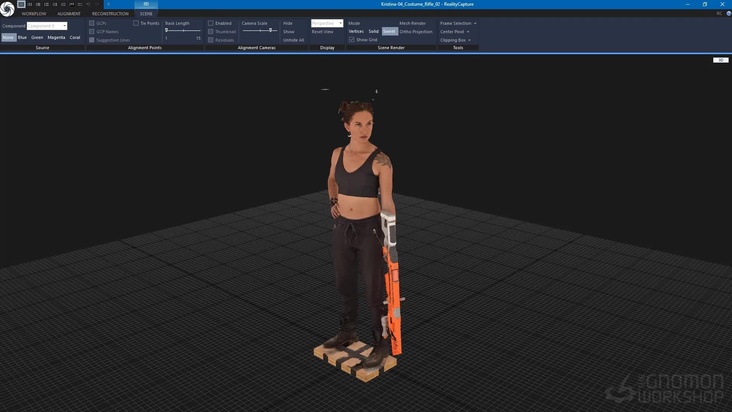The height and width of the screenshot is (412, 732).
Task: Expand the Clipping Box dropdown
Action: [455, 40]
